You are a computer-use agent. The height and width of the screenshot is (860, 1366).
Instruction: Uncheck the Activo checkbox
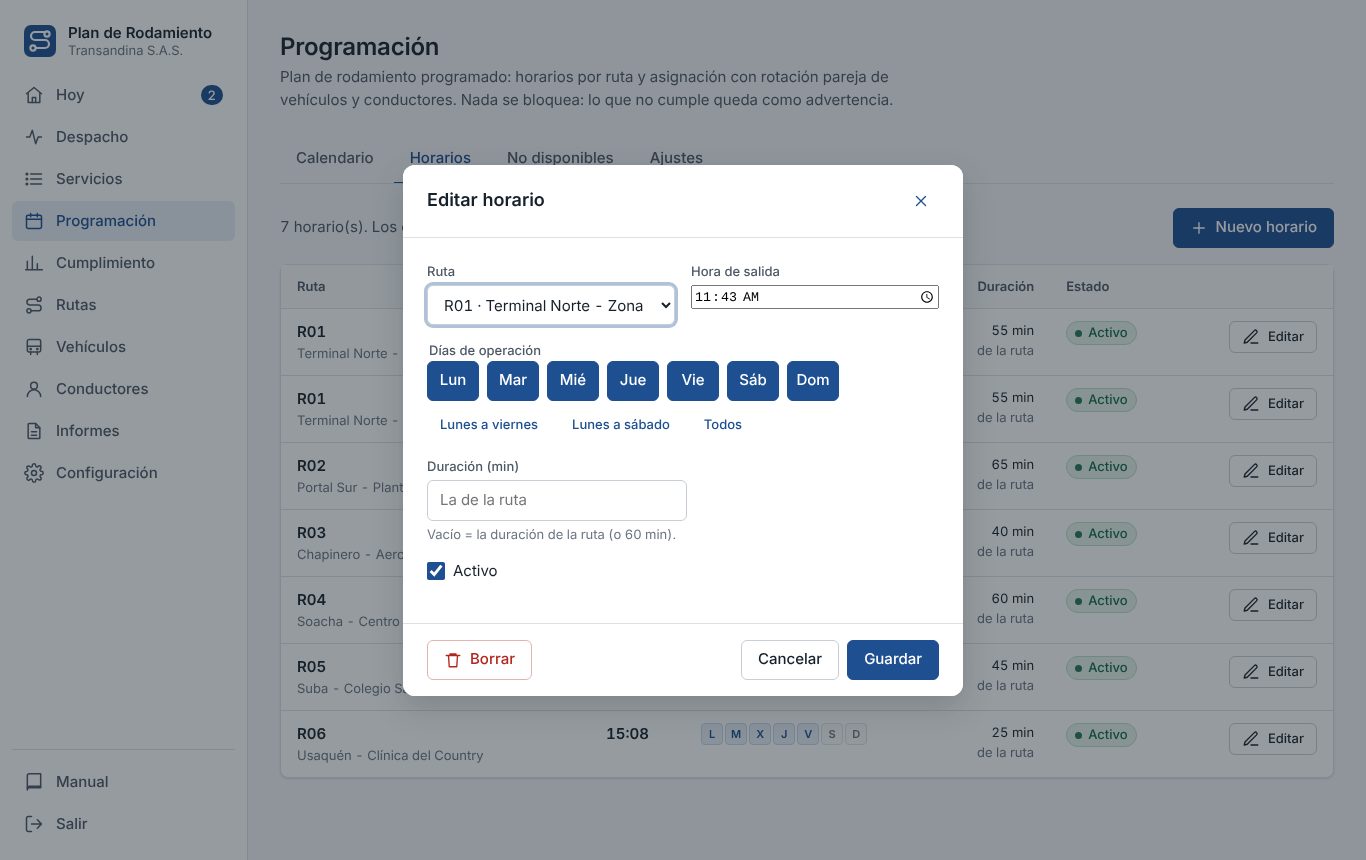coord(436,571)
